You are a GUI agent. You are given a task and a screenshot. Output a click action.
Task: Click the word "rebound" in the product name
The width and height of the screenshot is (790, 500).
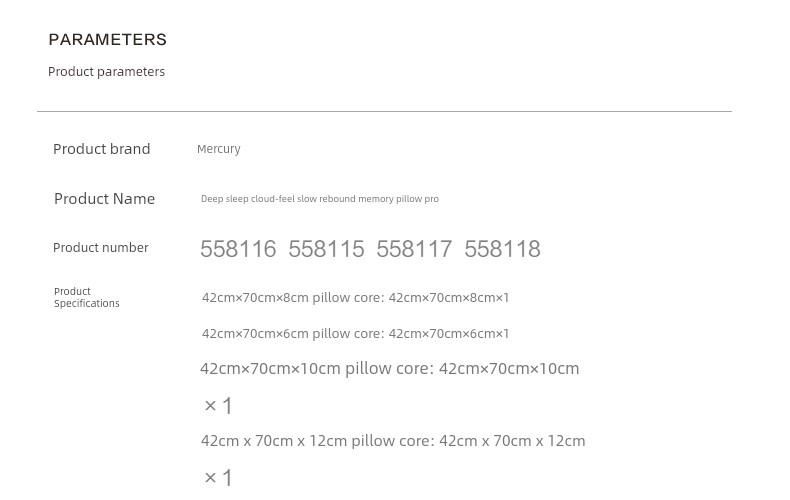337,199
